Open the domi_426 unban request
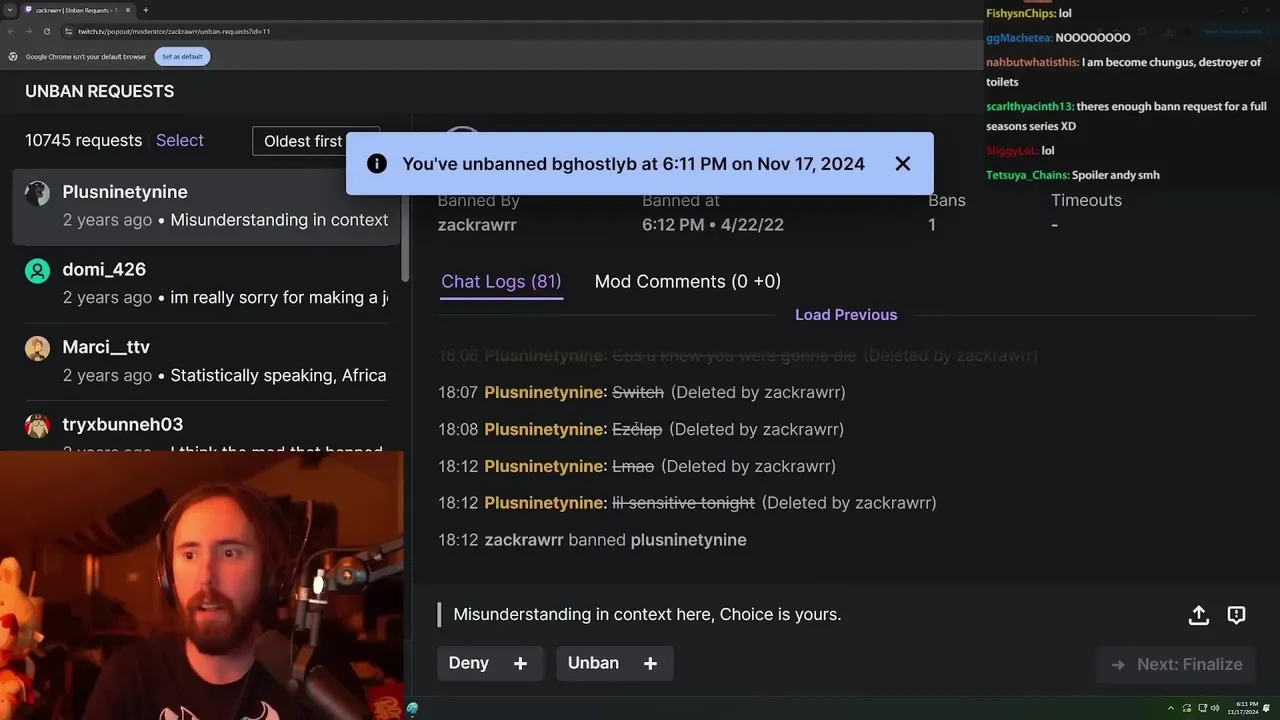The height and width of the screenshot is (720, 1280). pos(206,283)
